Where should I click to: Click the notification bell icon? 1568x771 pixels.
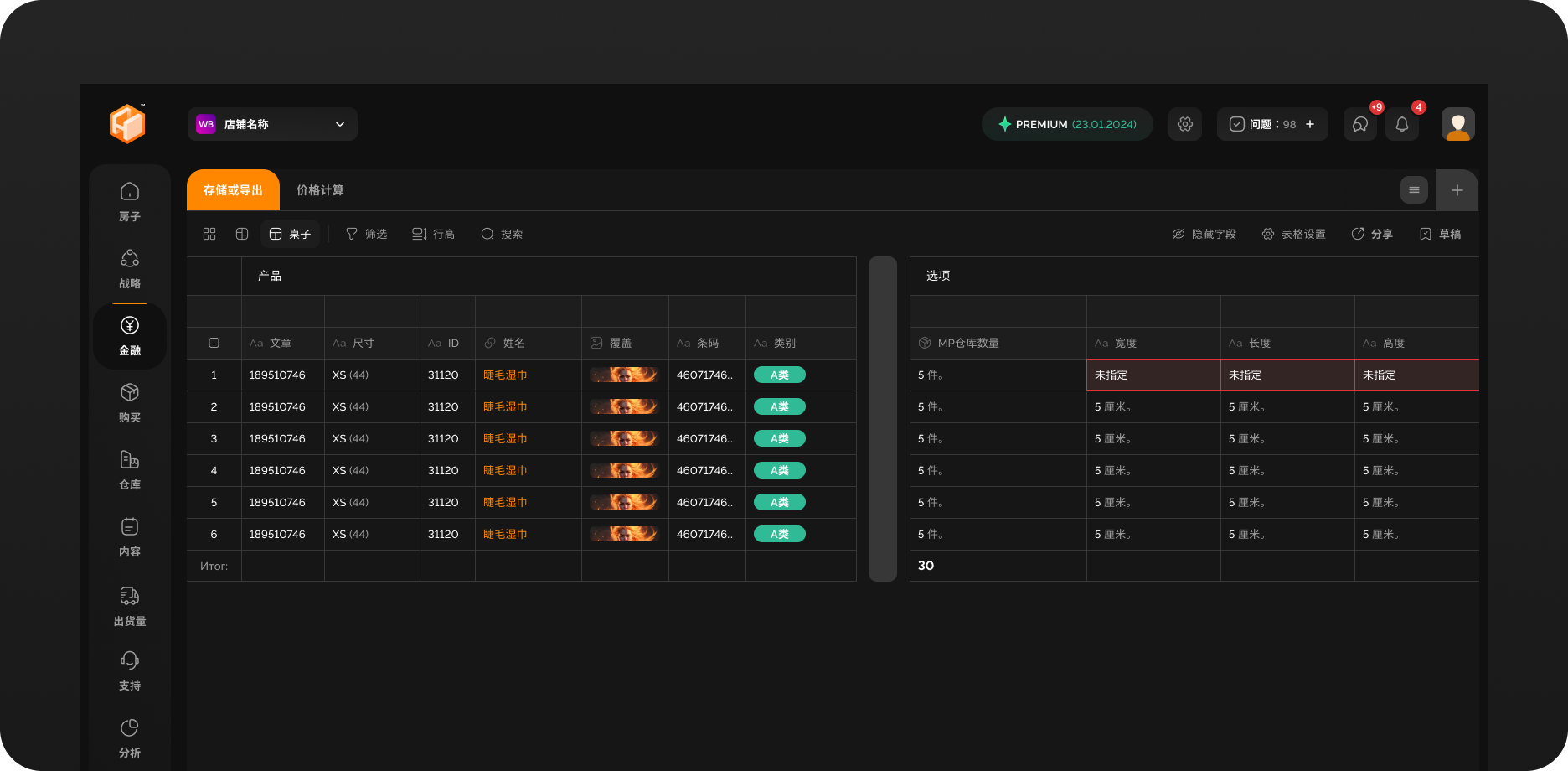(x=1401, y=124)
